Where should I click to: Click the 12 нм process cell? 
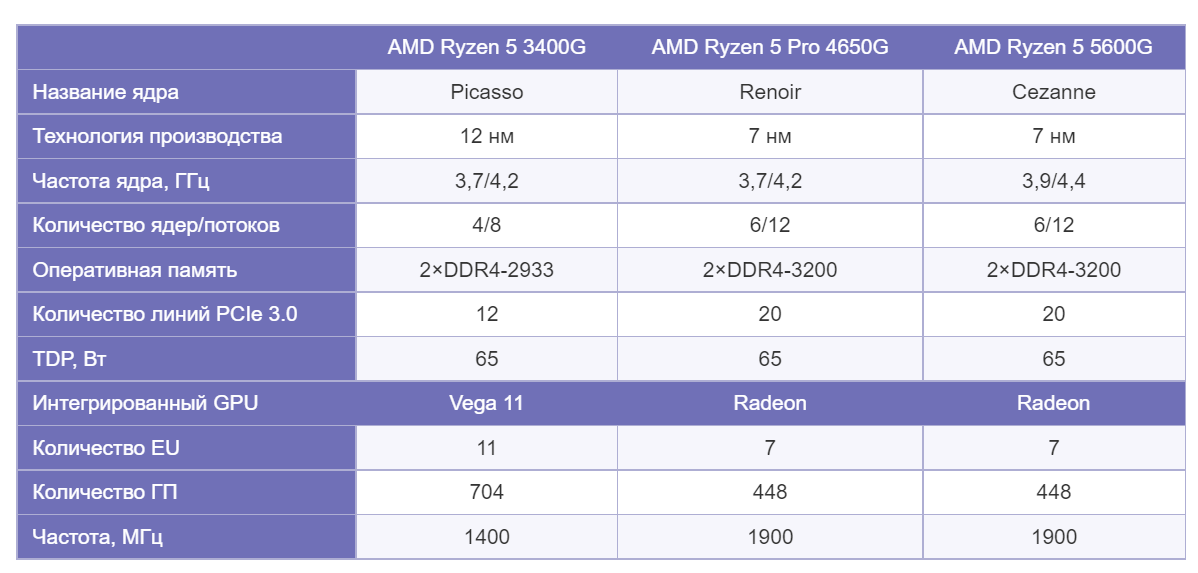486,136
